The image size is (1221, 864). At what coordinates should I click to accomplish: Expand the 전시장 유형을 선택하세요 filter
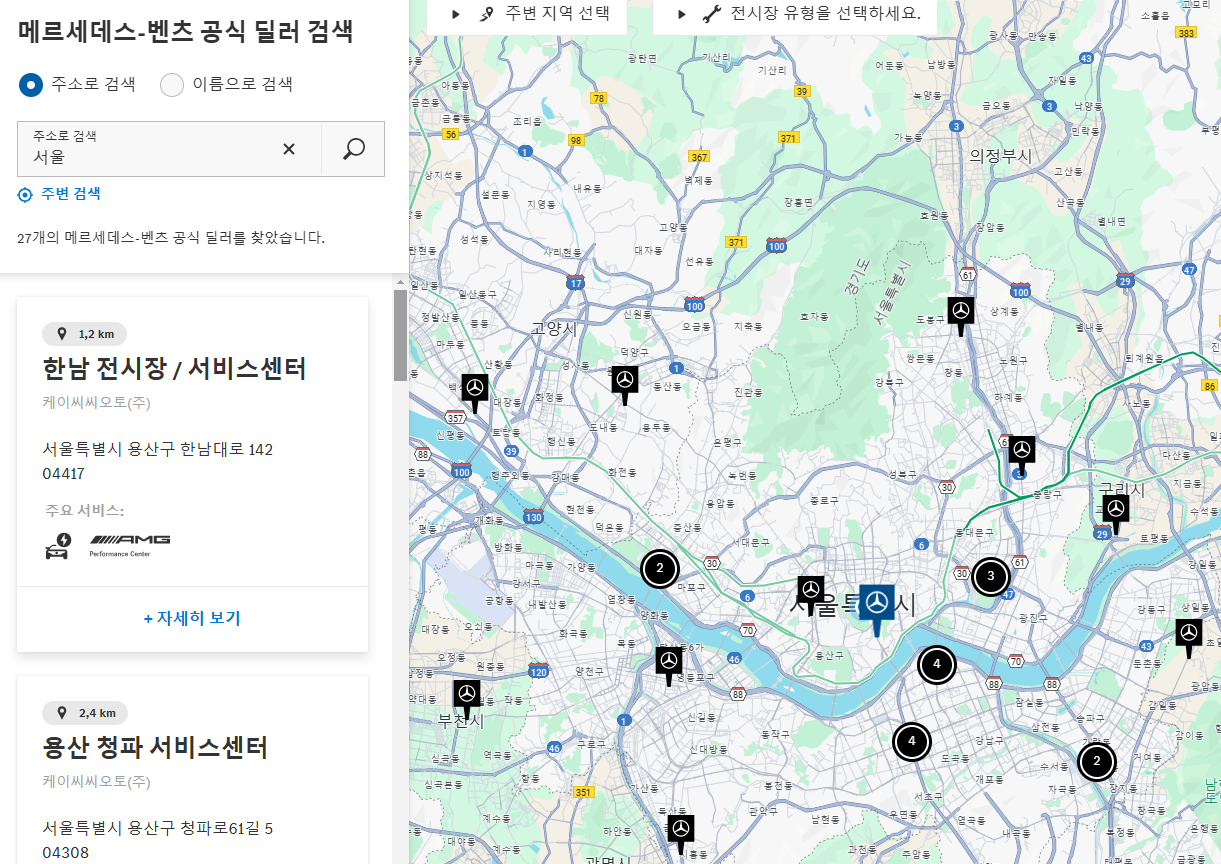(x=795, y=14)
